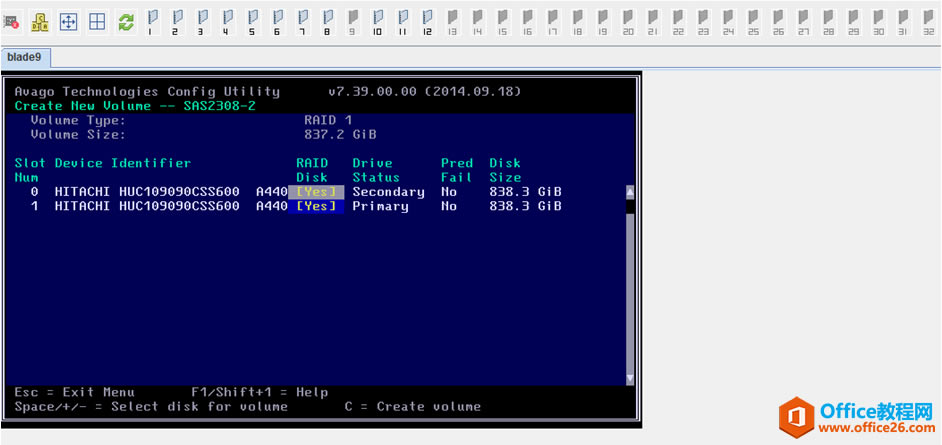Open blade 11 flag icon
This screenshot has width=942, height=445.
[x=402, y=22]
